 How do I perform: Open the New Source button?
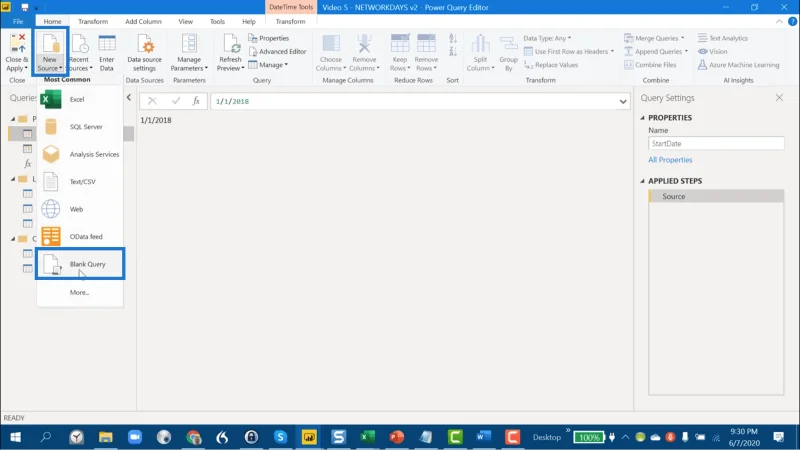pyautogui.click(x=50, y=53)
